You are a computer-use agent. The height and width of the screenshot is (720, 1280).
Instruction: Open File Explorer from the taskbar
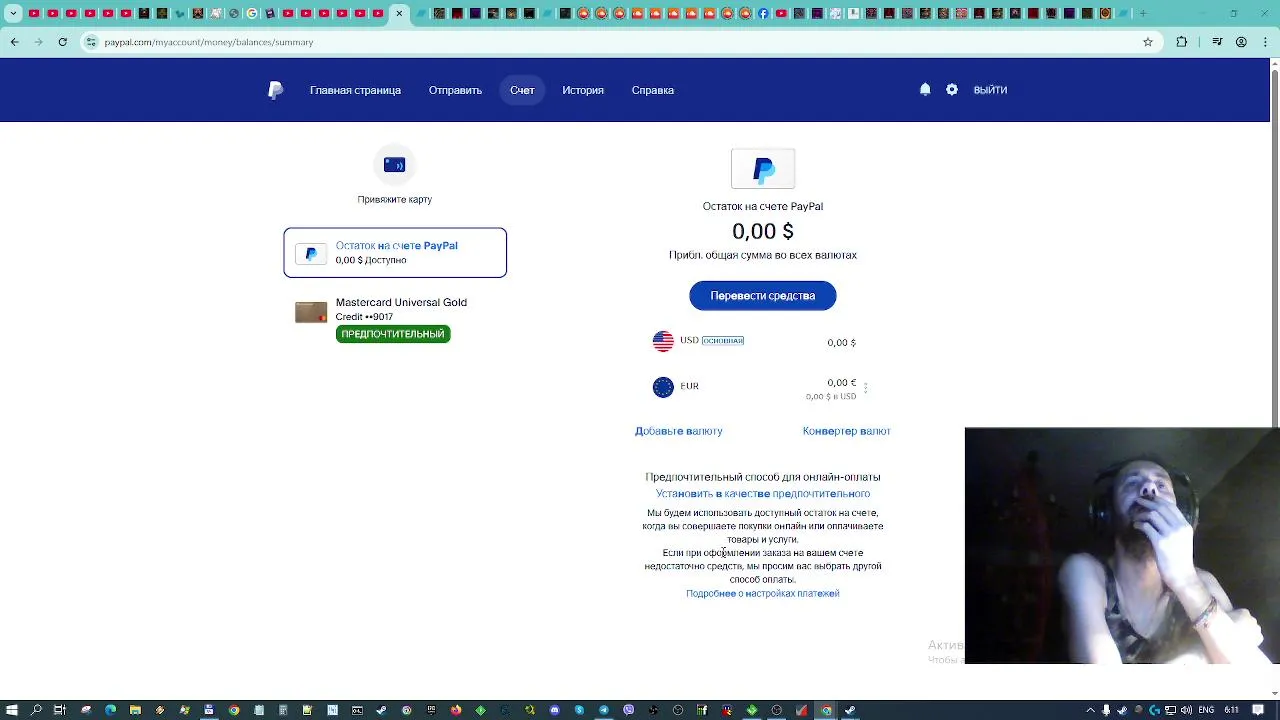[x=135, y=710]
